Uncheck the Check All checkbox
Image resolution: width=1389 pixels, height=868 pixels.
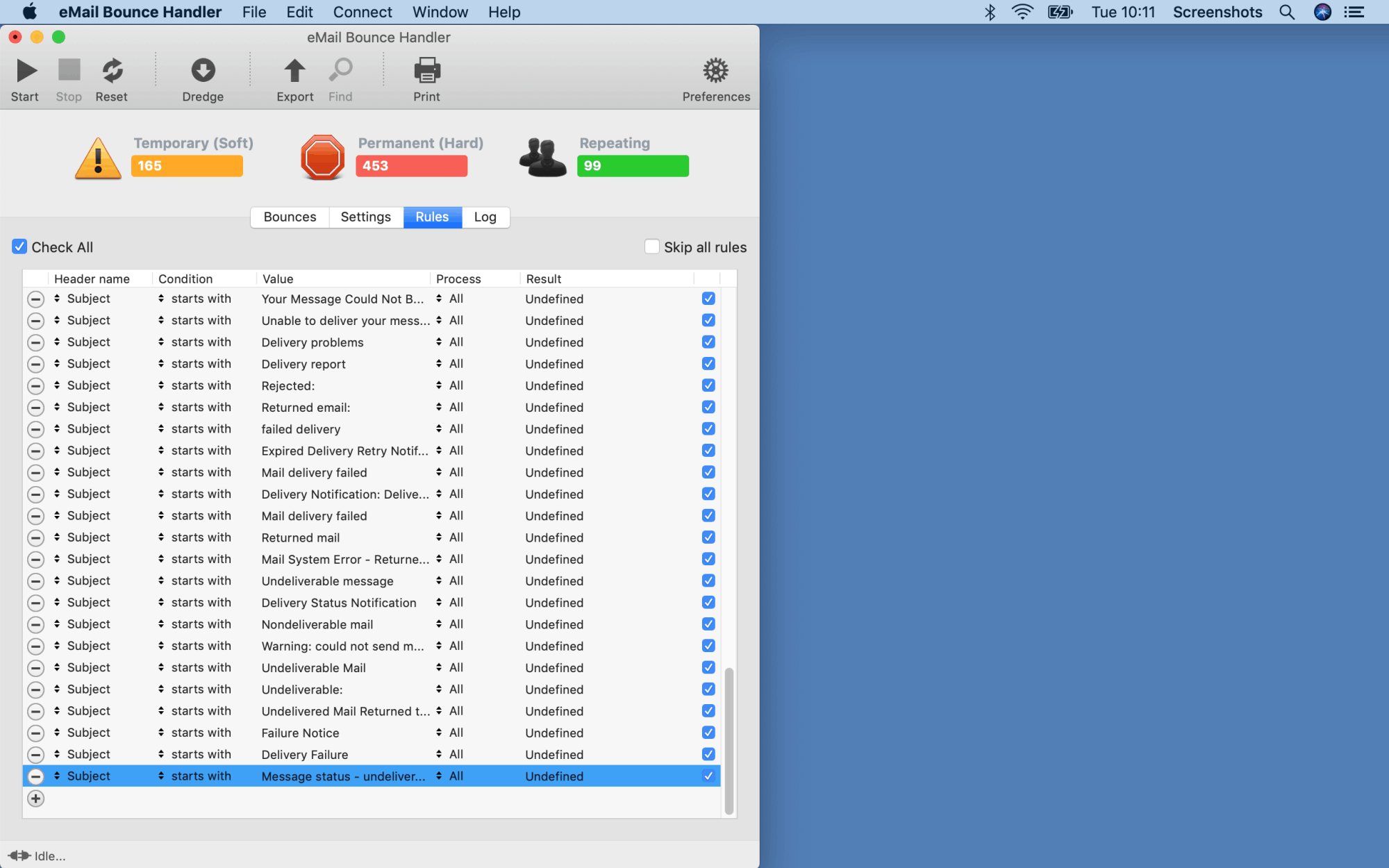pos(19,247)
